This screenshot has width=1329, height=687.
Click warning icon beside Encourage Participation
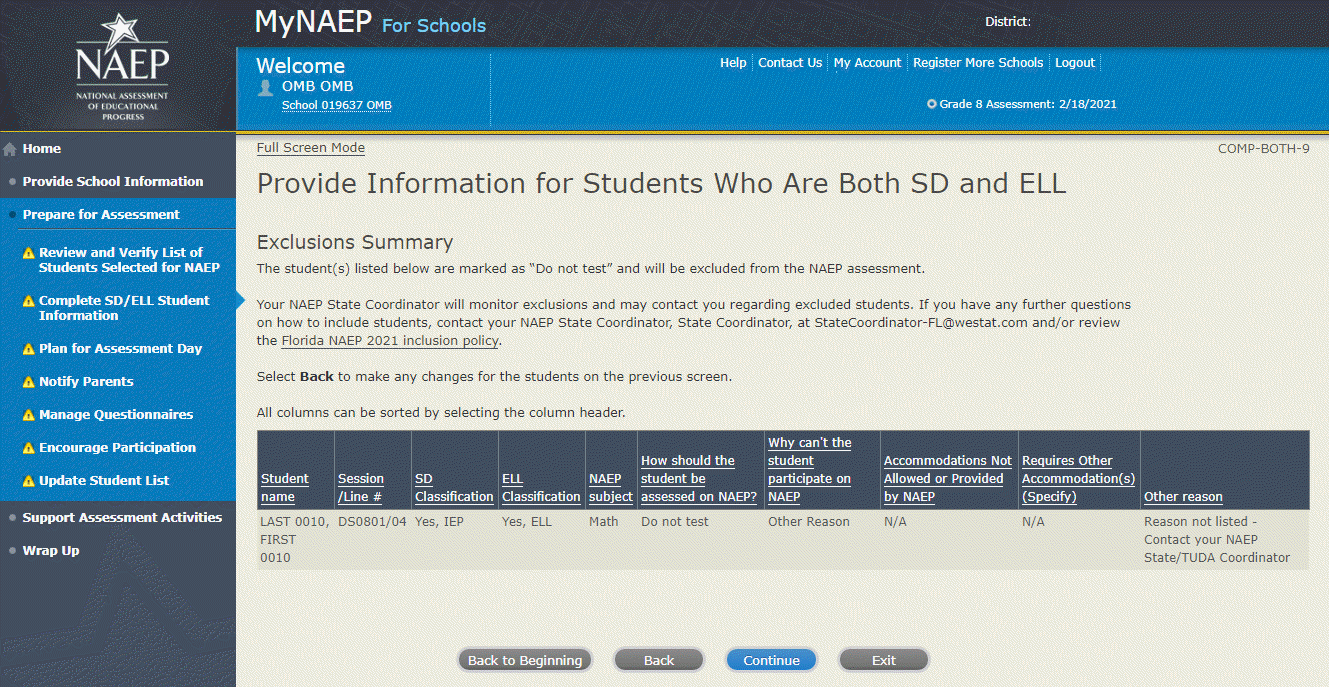tap(29, 448)
